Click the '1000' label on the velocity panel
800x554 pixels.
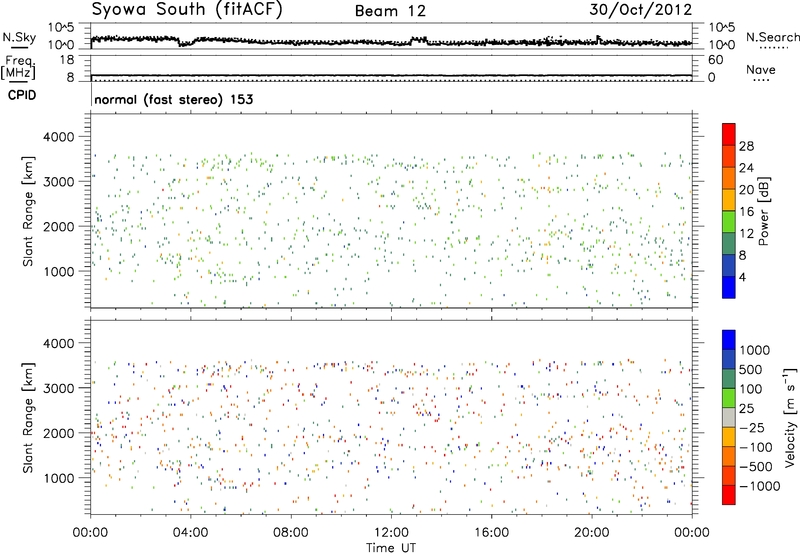tap(58, 478)
